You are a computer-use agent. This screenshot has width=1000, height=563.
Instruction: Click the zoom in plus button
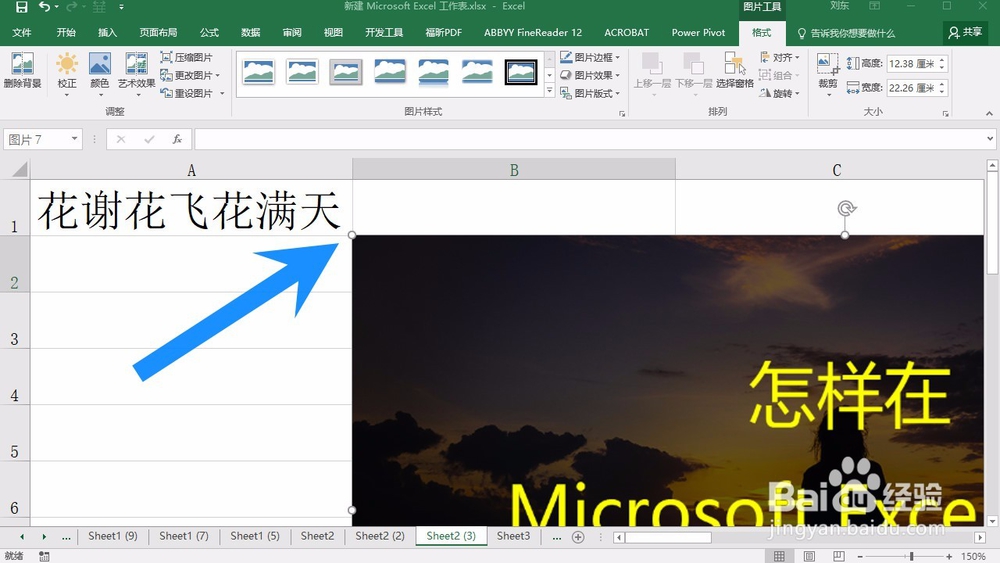point(949,556)
